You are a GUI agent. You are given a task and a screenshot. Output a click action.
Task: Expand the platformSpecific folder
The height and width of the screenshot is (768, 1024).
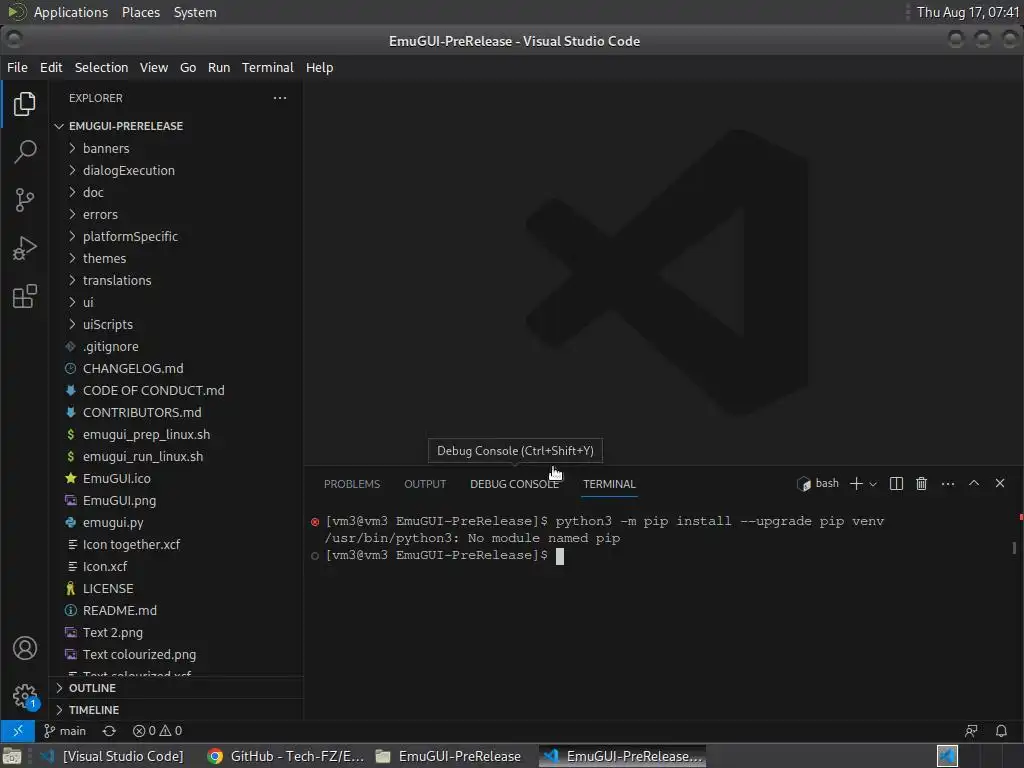[x=176, y=236]
